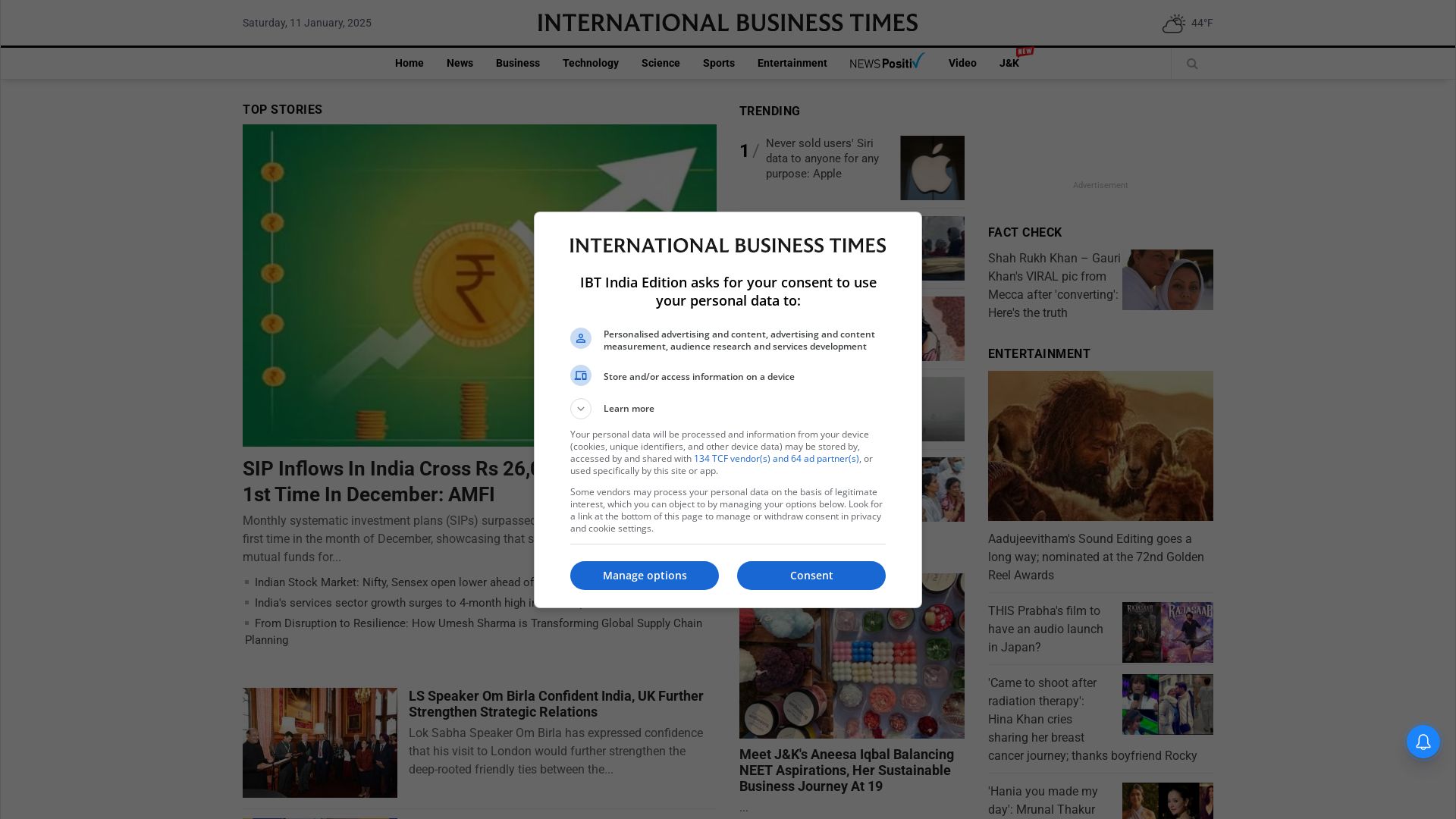
Task: Open the Shah Rukh Khan fact check story
Action: (x=1053, y=285)
